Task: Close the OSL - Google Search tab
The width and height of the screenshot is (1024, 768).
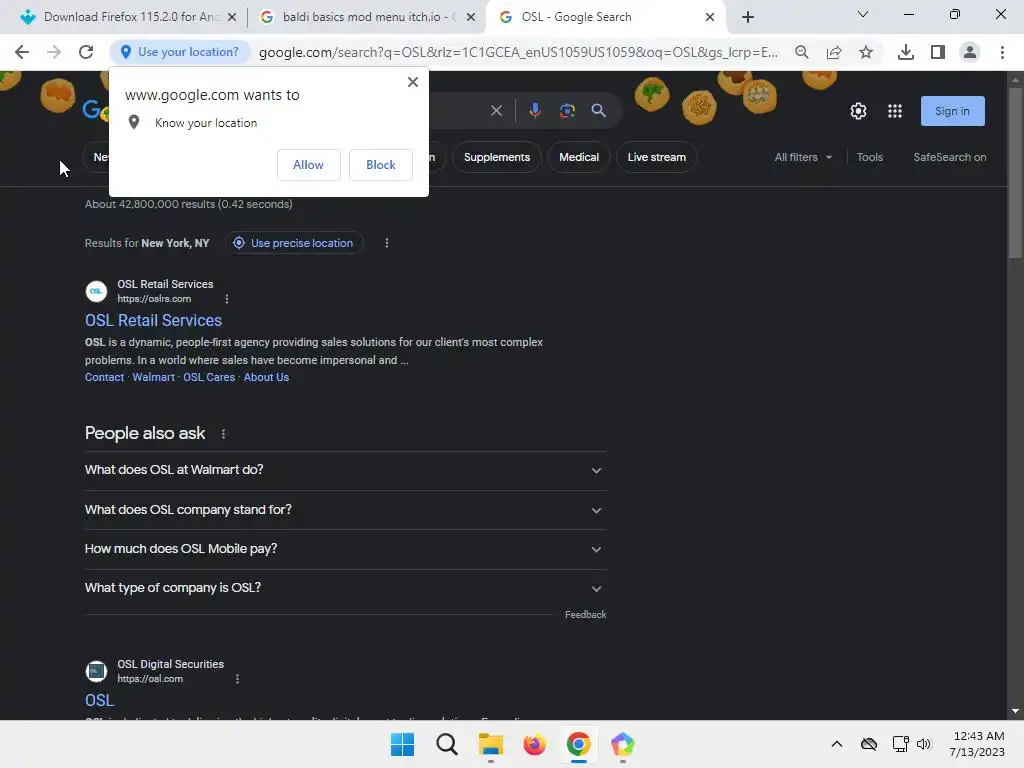Action: tap(709, 17)
